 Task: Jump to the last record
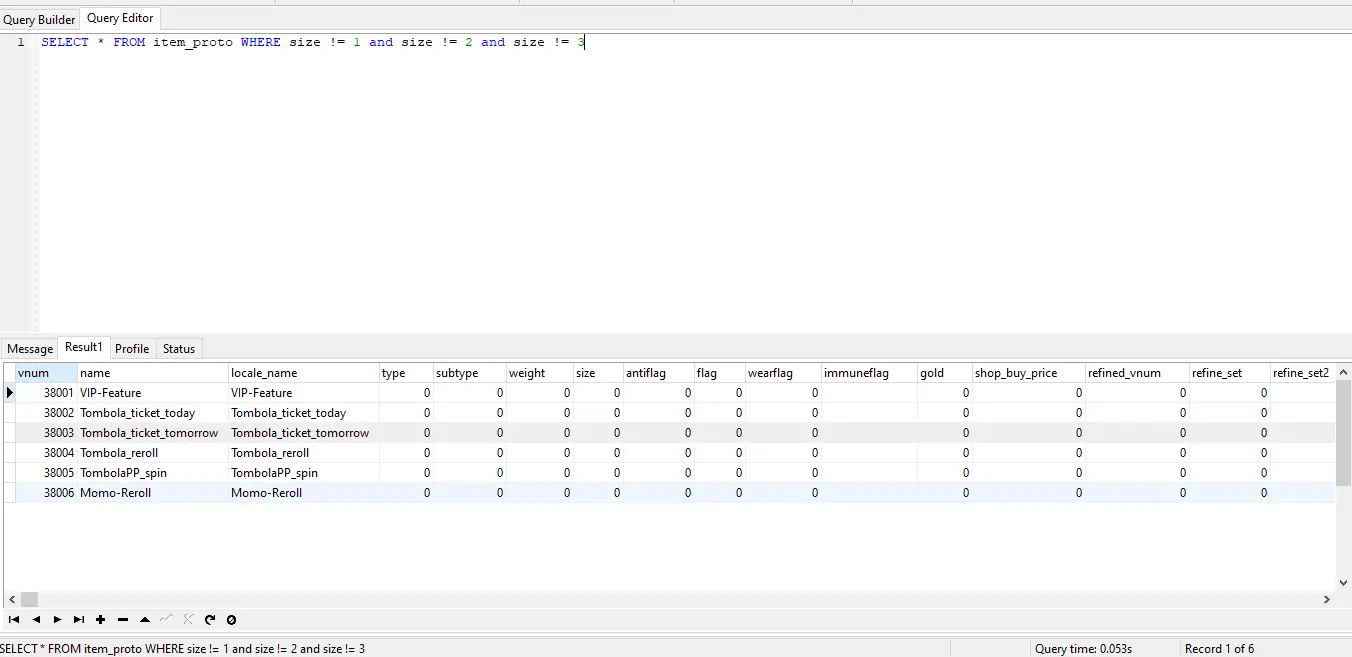click(x=79, y=620)
